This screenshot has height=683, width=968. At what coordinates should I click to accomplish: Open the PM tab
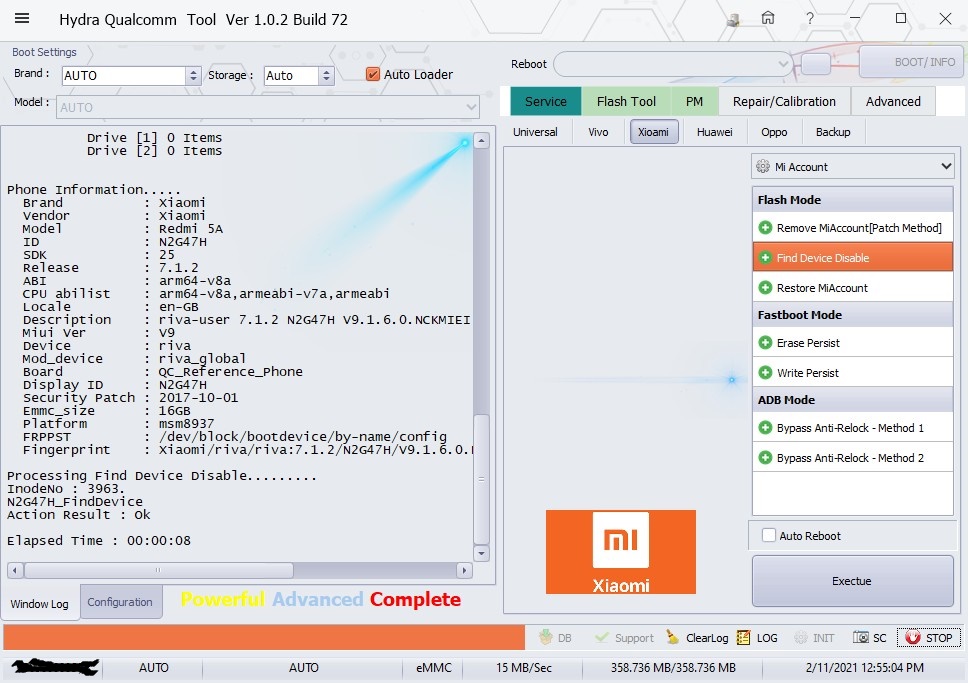click(695, 101)
